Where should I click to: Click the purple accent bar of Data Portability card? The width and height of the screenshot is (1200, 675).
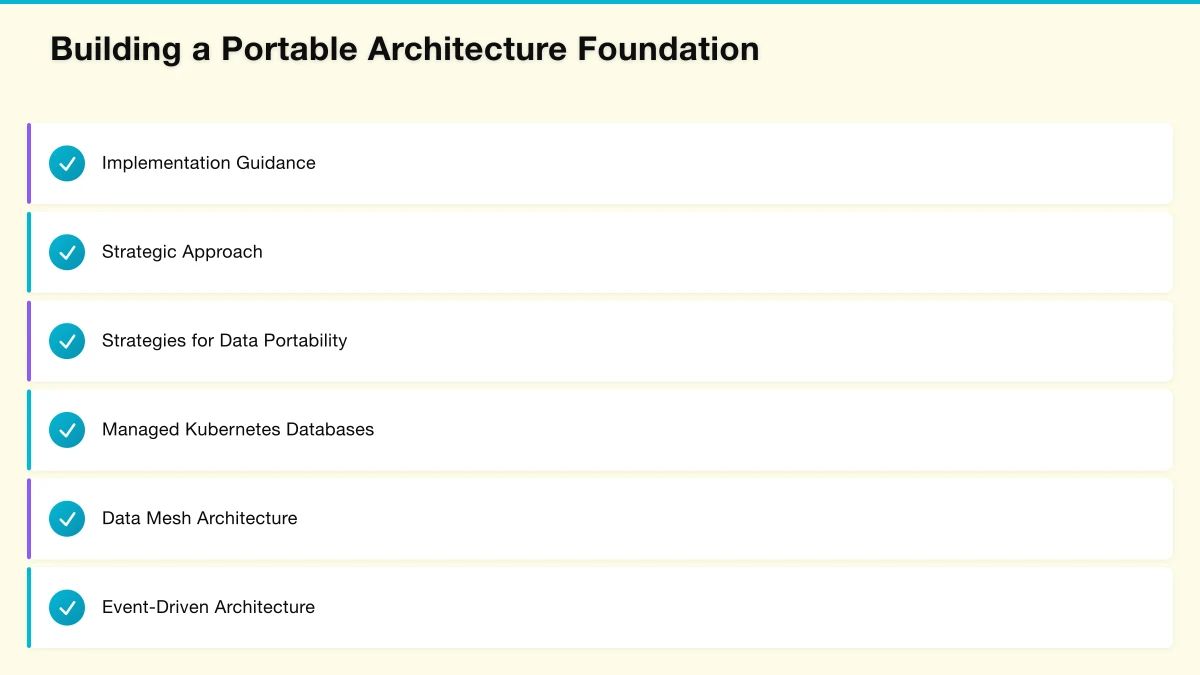(29, 341)
